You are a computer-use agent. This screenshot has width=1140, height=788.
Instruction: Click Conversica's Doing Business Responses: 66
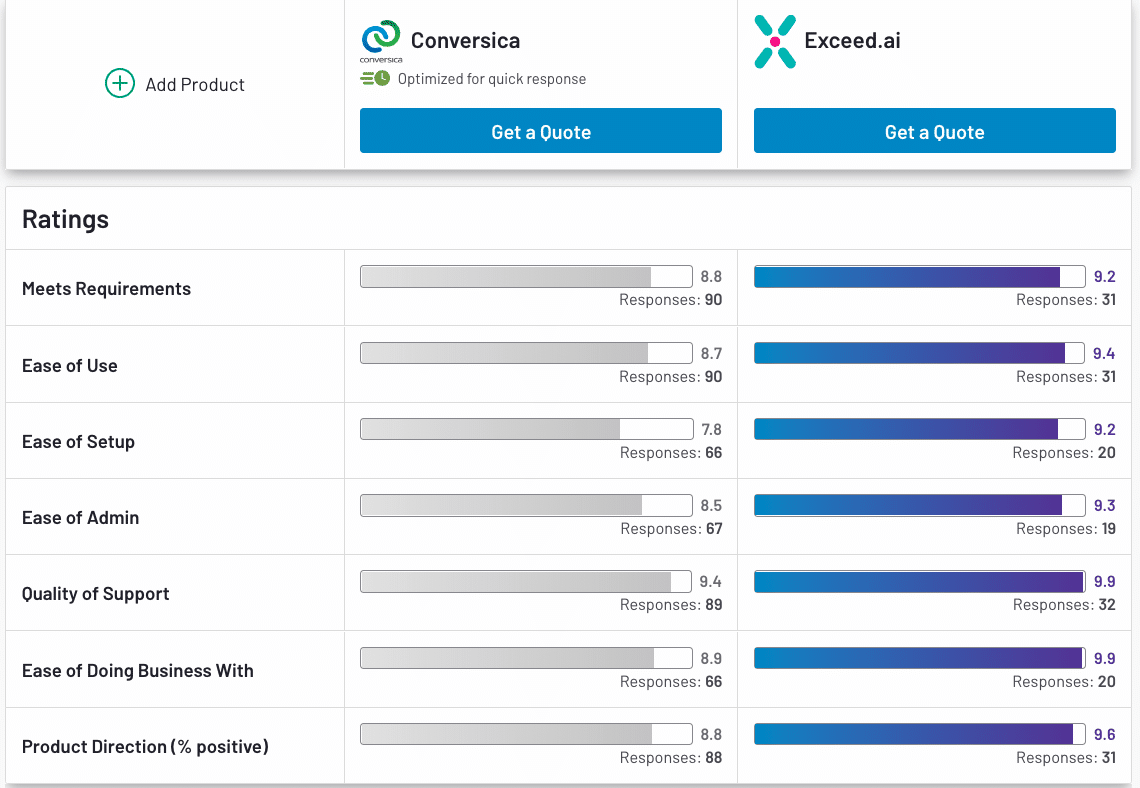(x=671, y=682)
